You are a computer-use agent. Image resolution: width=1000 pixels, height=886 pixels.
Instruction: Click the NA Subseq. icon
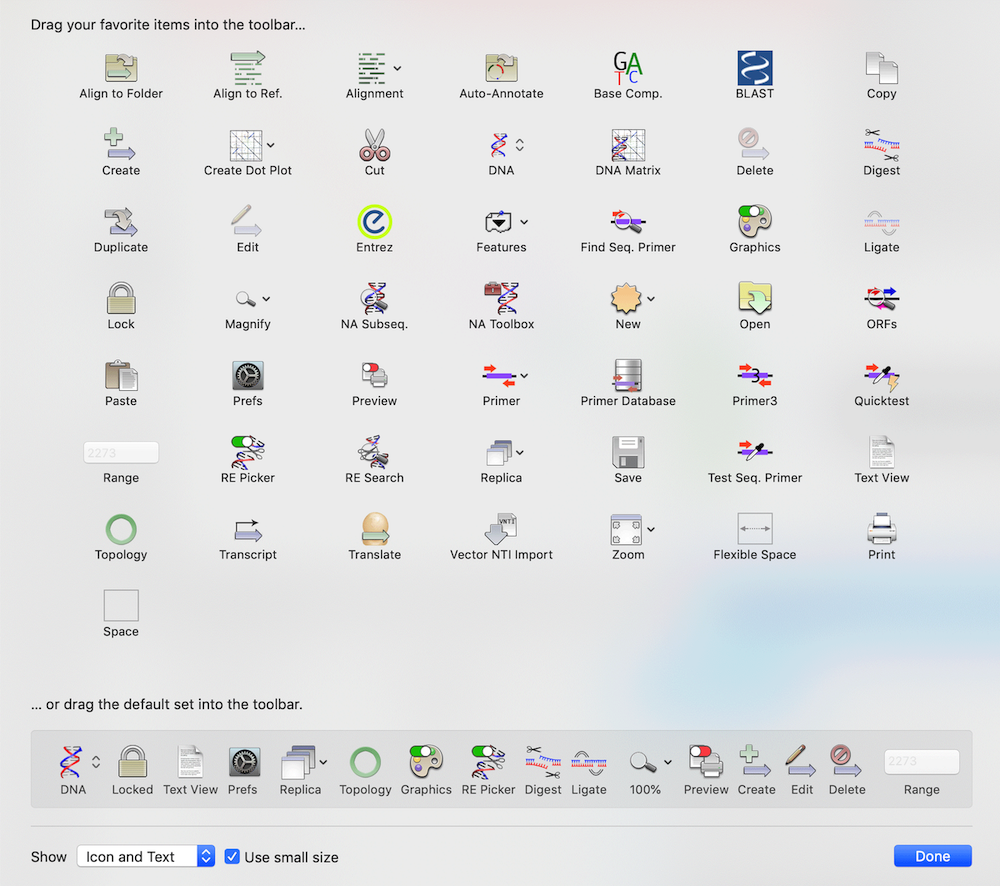(x=374, y=298)
